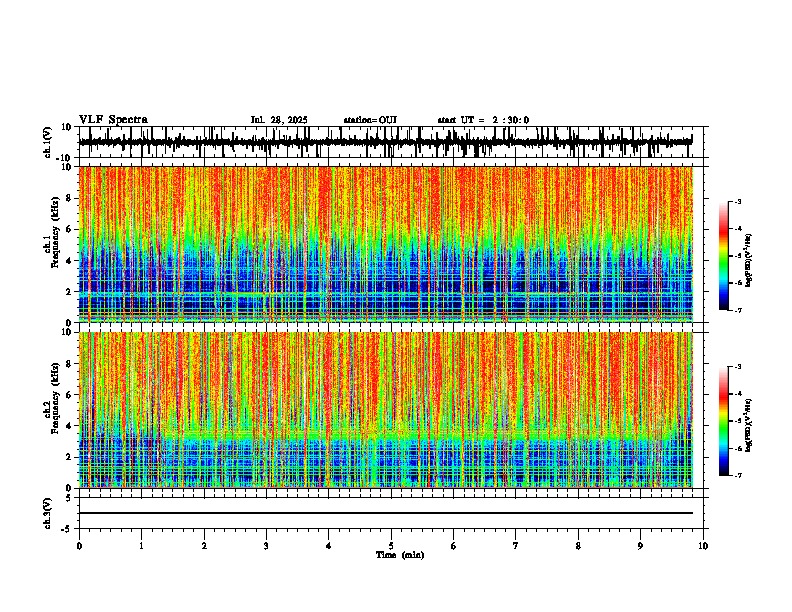The width and height of the screenshot is (792, 612).
Task: Click the ch.1 frequency axis "4" kHz tick label
Action: (70, 261)
